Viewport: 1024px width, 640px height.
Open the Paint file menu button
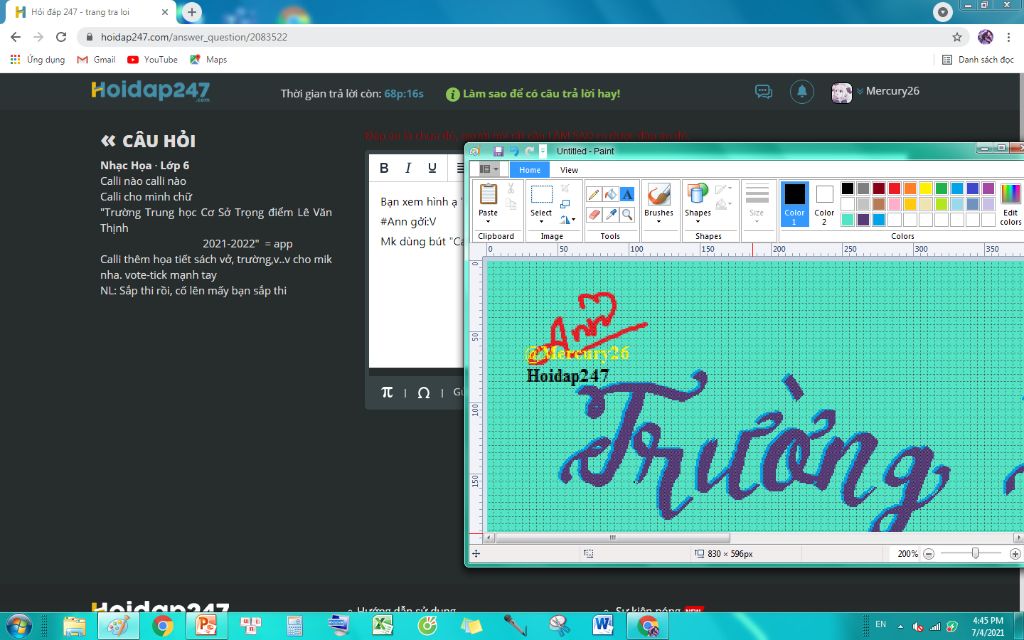pyautogui.click(x=488, y=169)
